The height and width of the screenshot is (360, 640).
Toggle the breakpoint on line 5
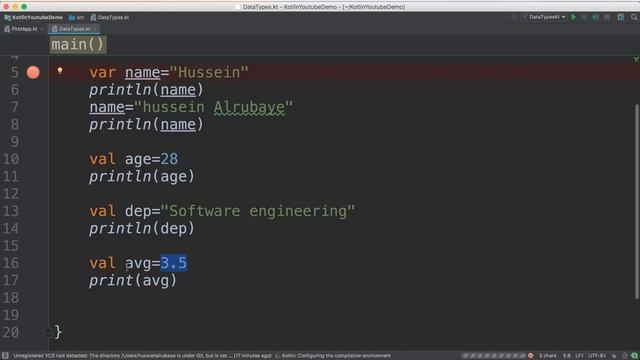(33, 72)
